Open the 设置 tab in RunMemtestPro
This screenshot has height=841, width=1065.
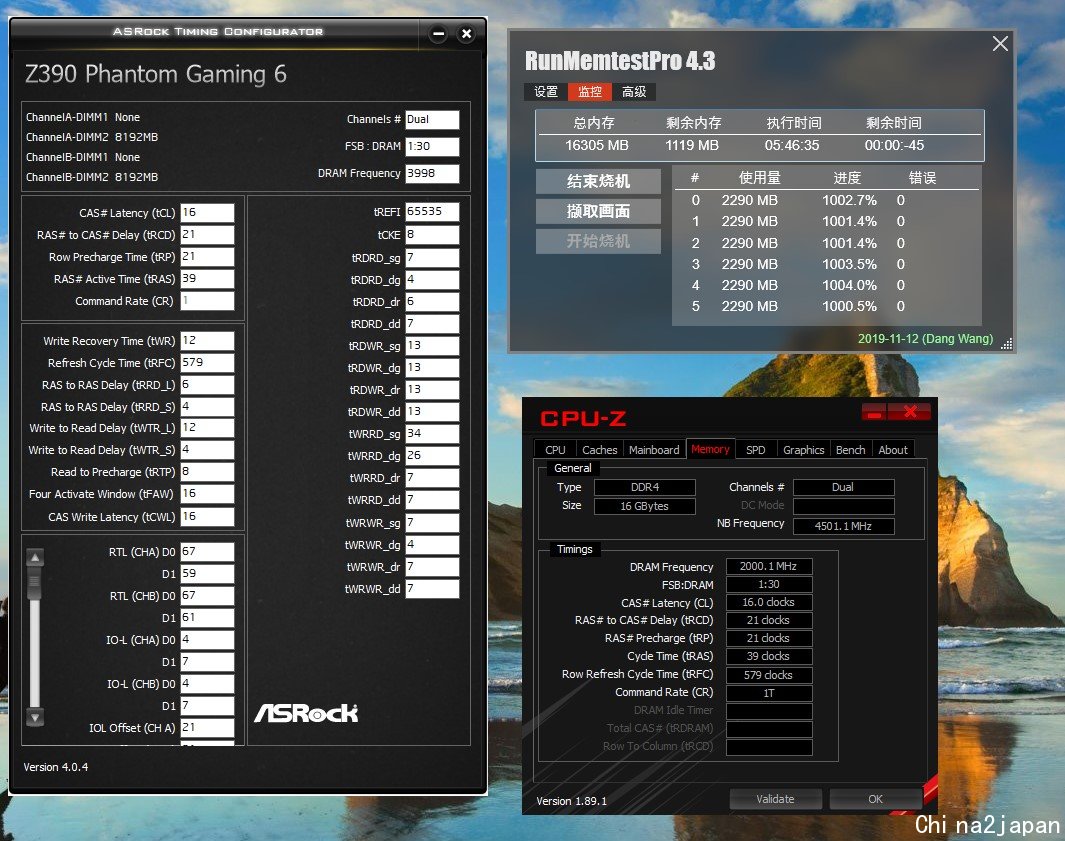pos(545,92)
